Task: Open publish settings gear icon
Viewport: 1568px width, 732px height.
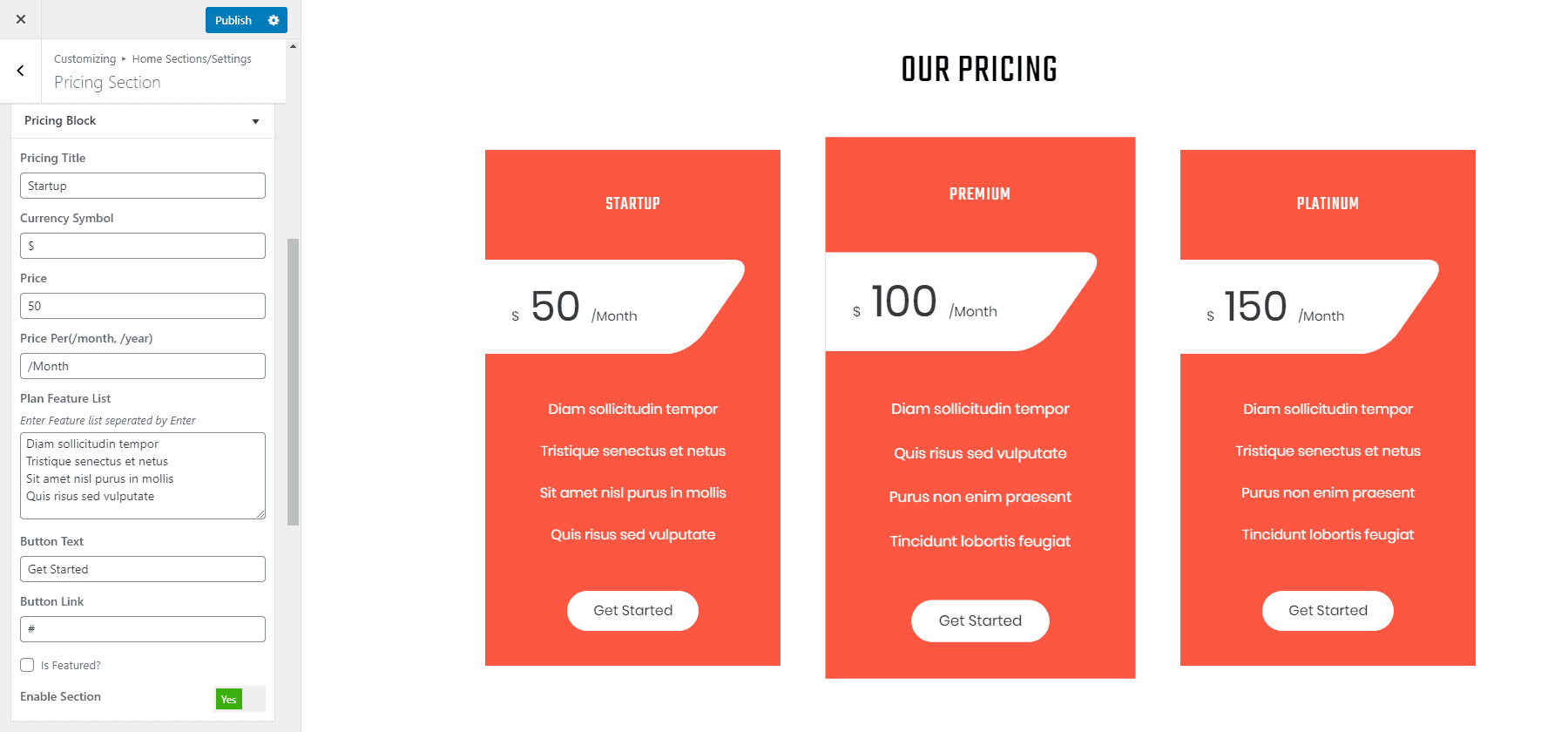Action: click(274, 20)
